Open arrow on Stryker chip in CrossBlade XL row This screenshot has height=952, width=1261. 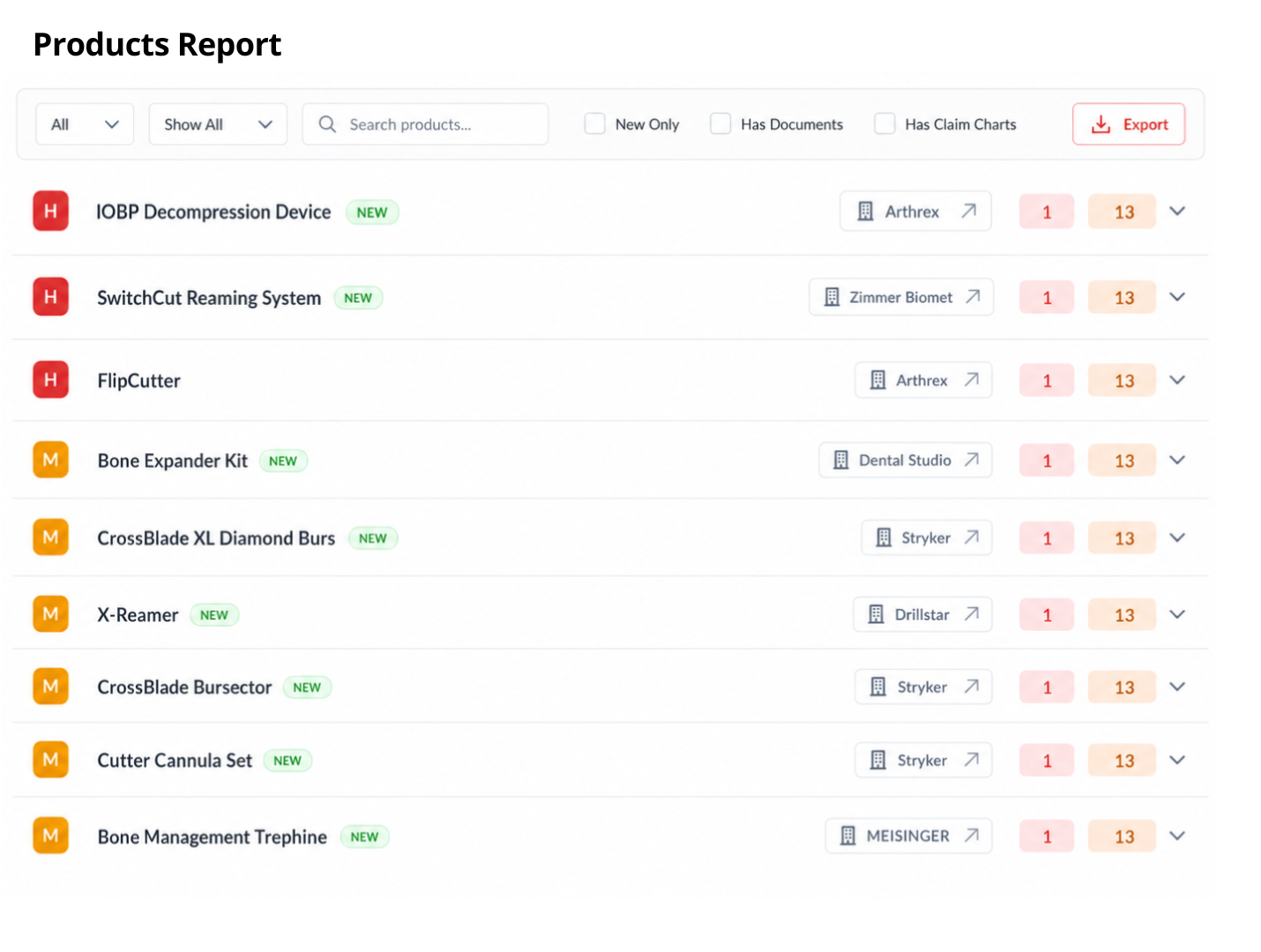(972, 537)
